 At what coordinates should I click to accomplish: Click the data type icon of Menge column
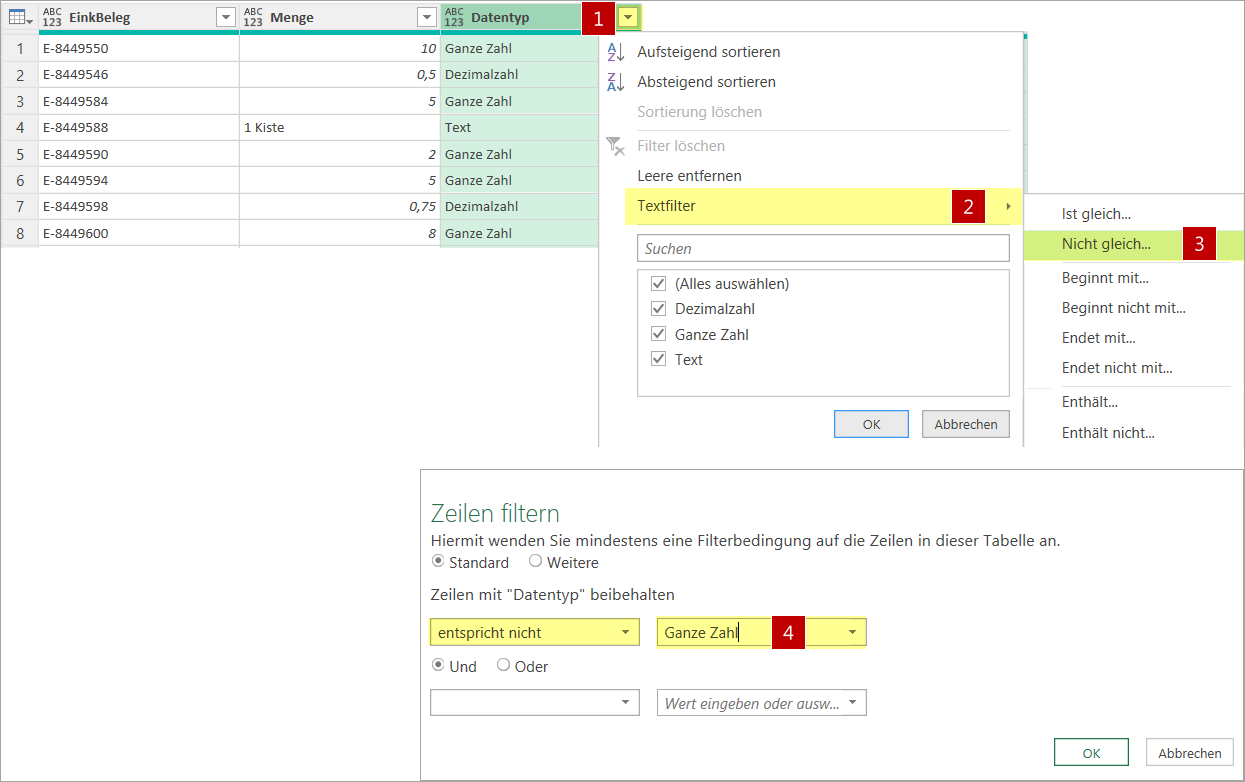(x=253, y=17)
